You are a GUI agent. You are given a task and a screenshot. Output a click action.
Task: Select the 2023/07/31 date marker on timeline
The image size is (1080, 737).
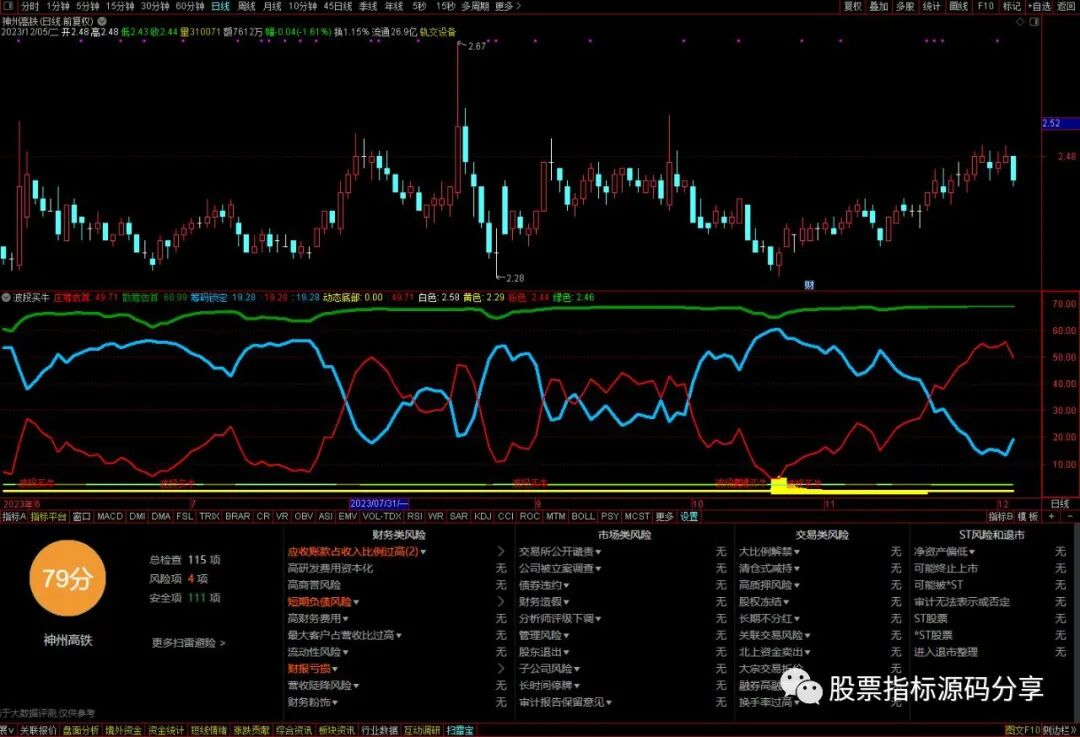[379, 504]
